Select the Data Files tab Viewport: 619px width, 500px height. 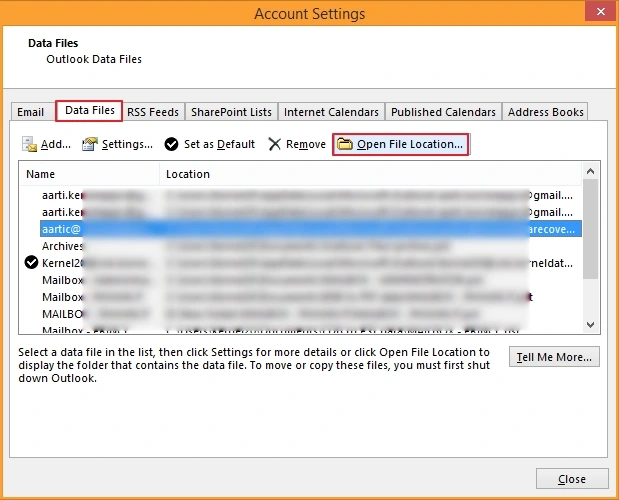click(x=89, y=110)
